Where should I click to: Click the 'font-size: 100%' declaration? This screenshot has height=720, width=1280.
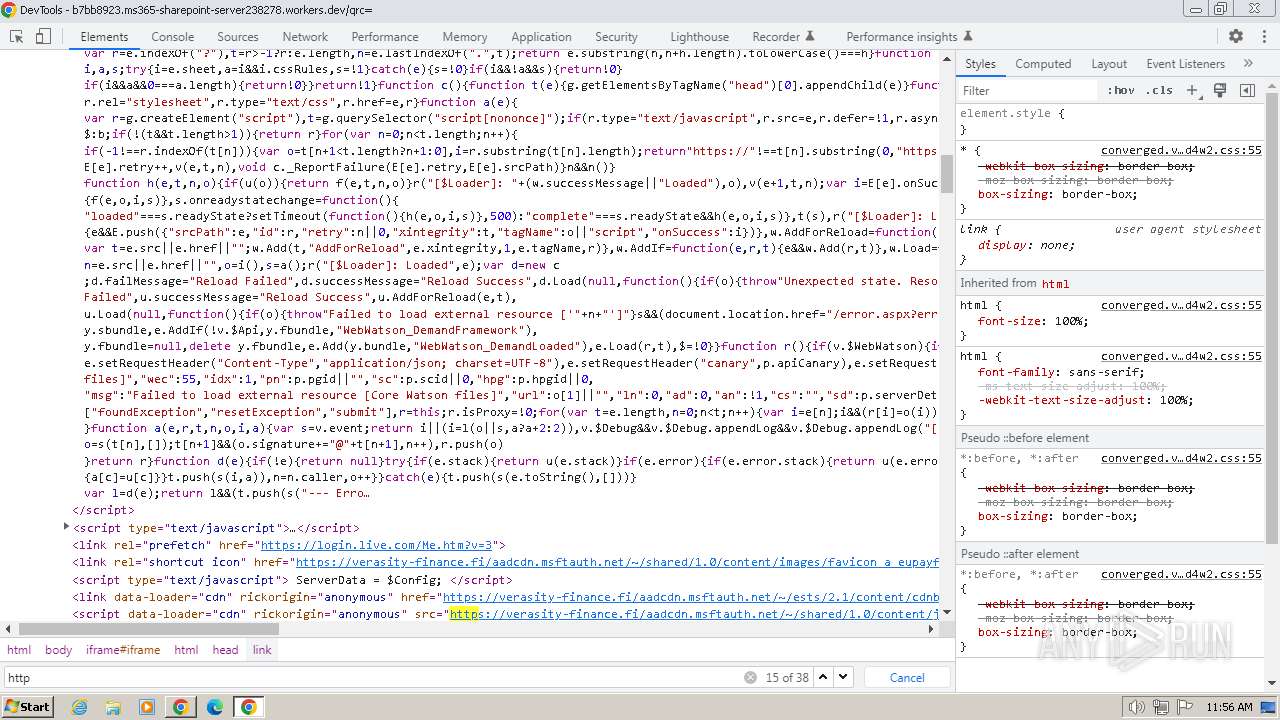[1032, 321]
